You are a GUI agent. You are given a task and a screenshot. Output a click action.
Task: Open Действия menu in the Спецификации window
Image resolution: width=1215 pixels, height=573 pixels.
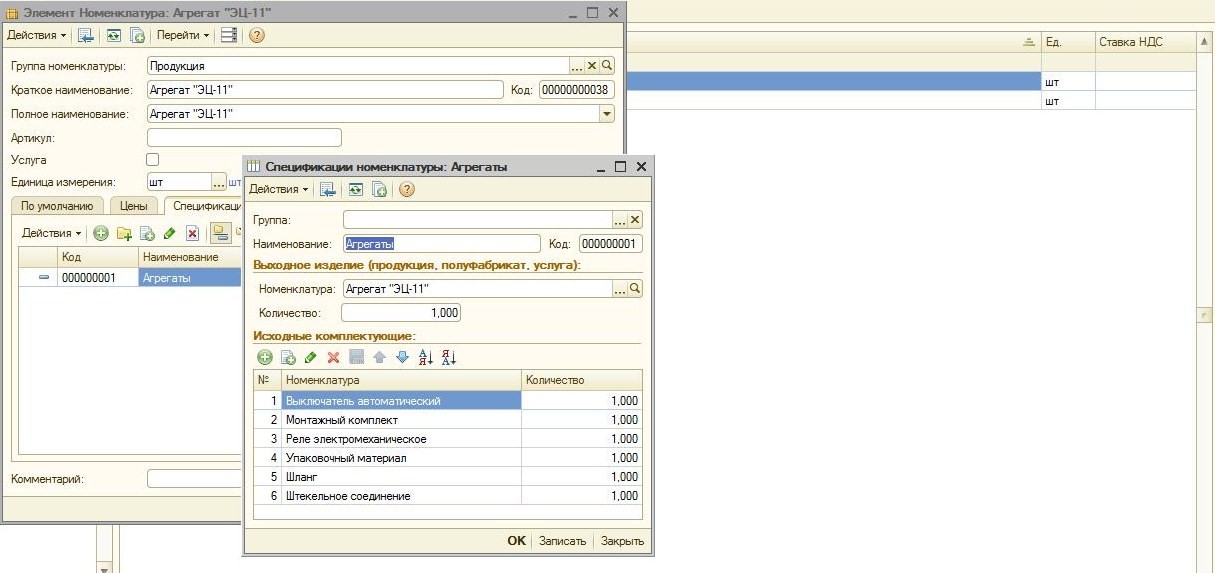[x=278, y=189]
